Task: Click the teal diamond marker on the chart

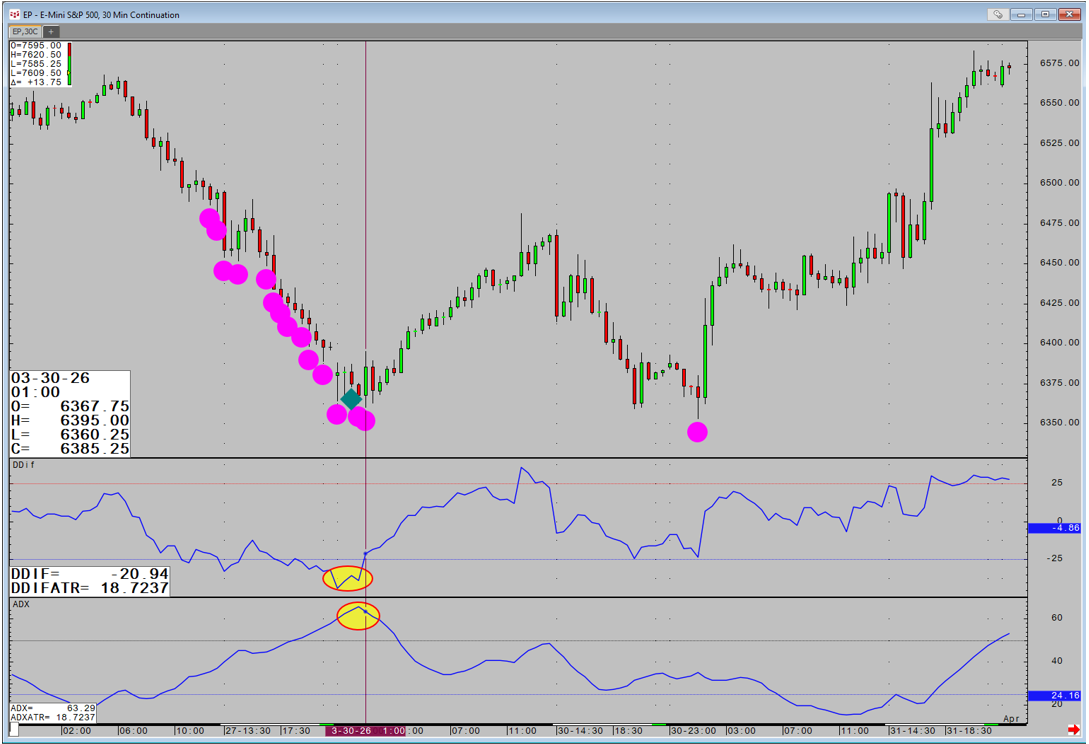Action: click(351, 399)
